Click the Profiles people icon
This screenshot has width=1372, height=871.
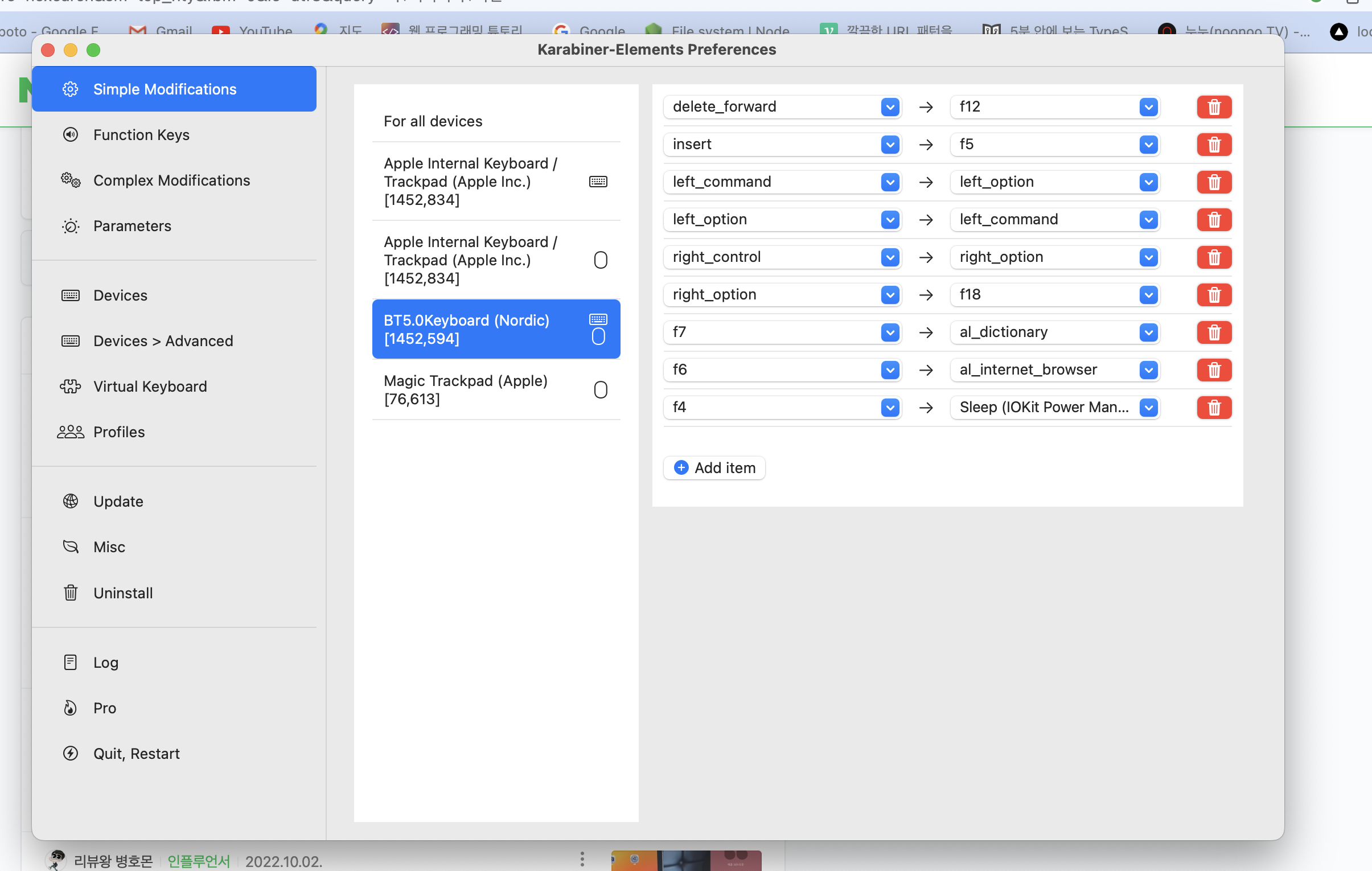coord(70,432)
